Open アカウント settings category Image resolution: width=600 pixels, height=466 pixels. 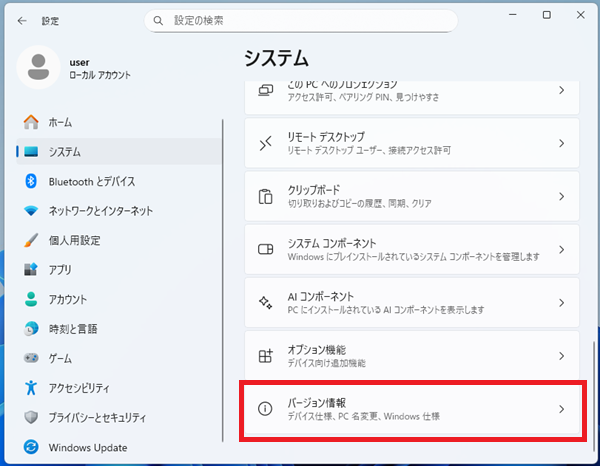[x=119, y=299]
